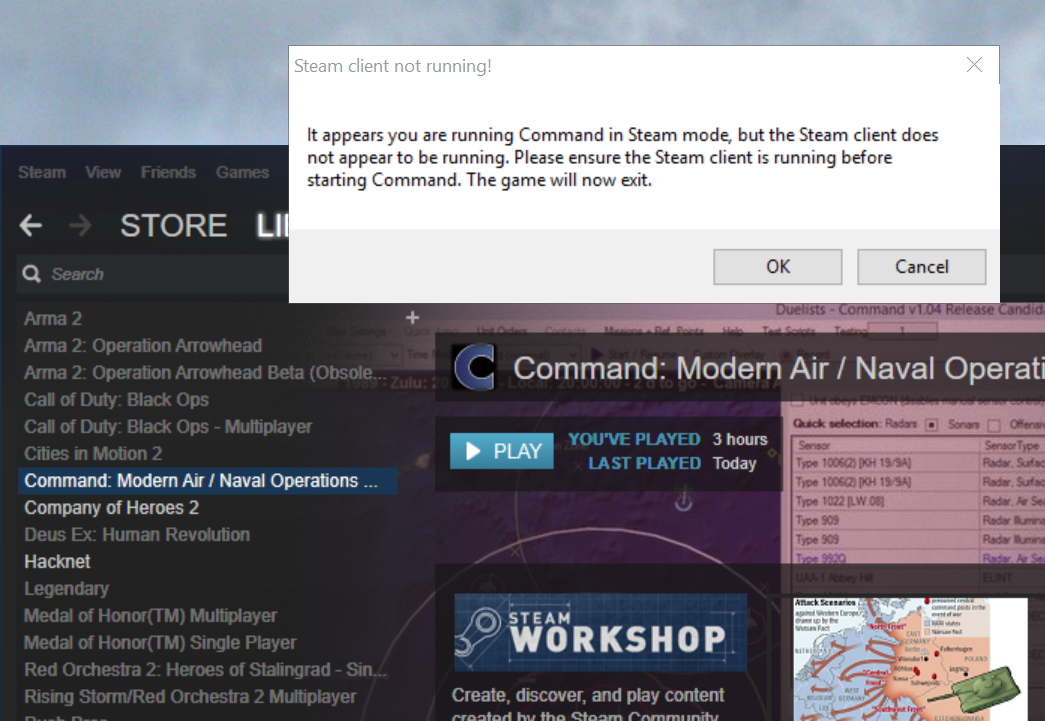This screenshot has height=721, width=1045.
Task: Close the 'Steam client not running!' dialog
Action: 974,65
